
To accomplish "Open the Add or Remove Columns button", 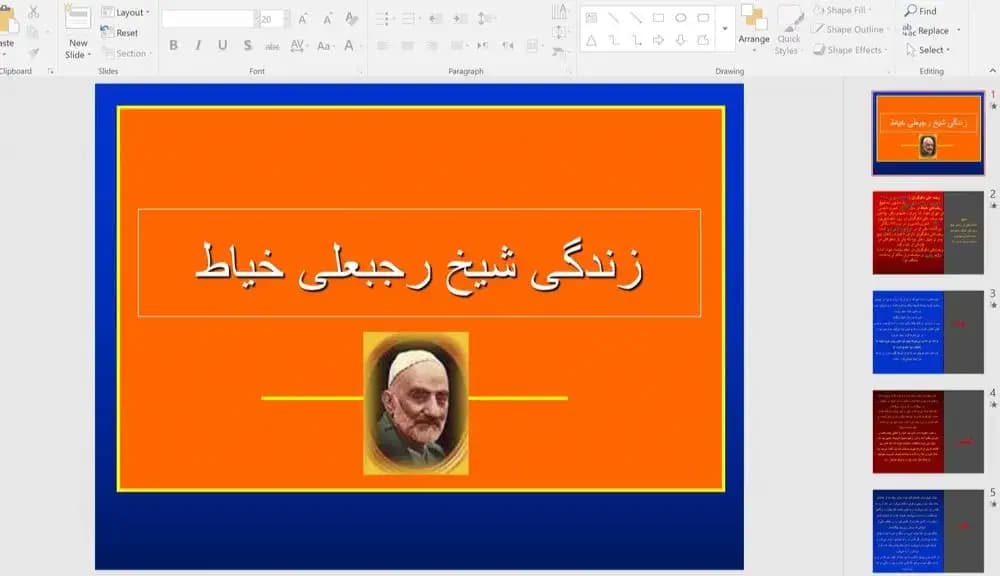I will click(533, 45).
